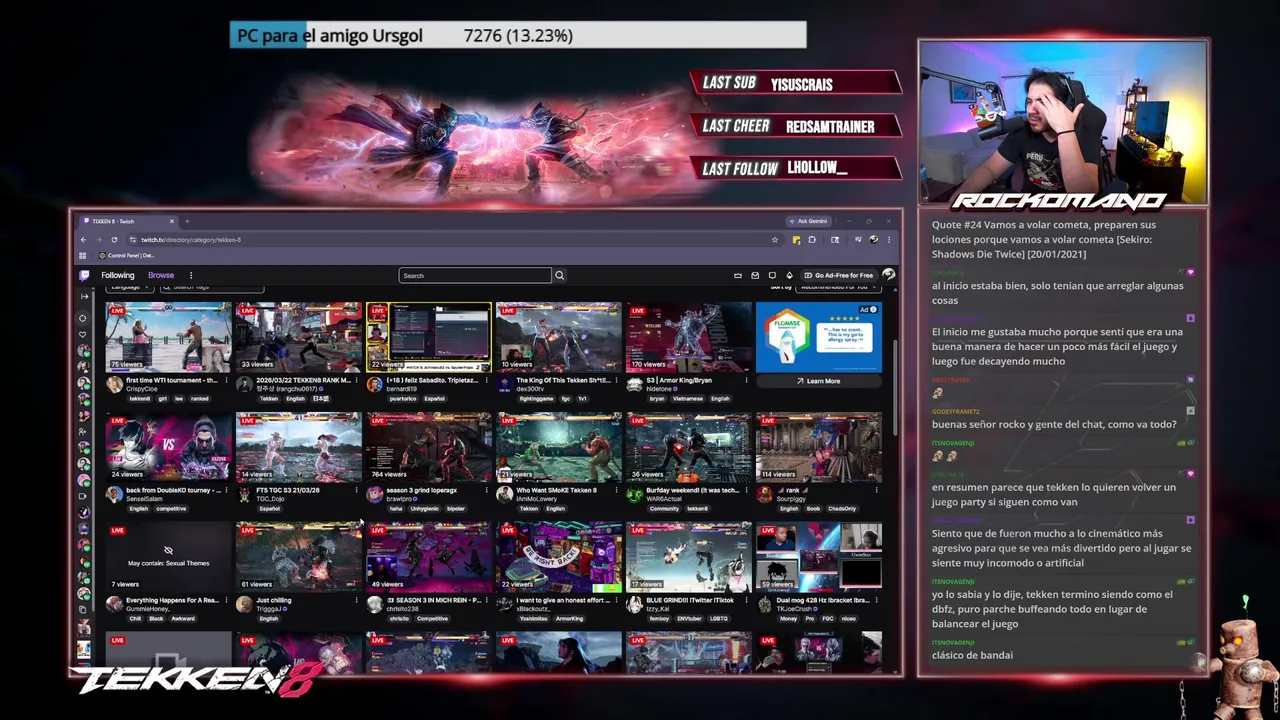Viewport: 1280px width, 720px height.
Task: Switch to the Following tab
Action: [117, 275]
